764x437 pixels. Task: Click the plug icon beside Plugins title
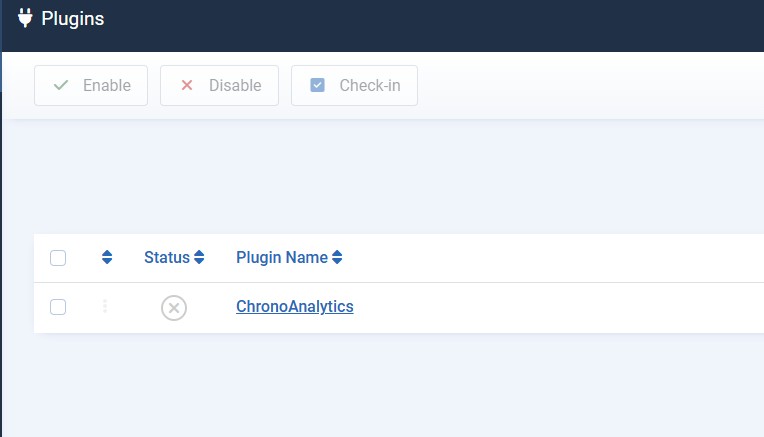click(25, 18)
